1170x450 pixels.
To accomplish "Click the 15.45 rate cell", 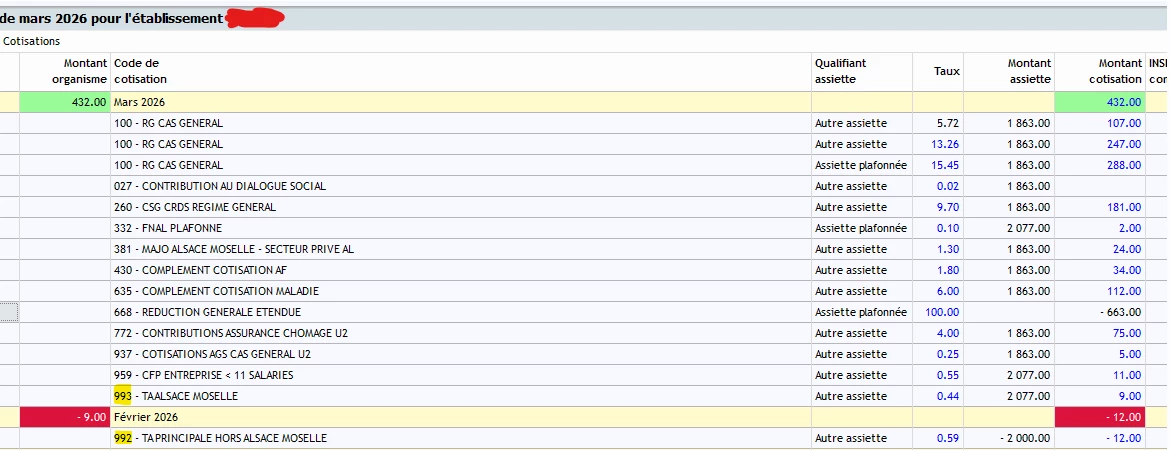I will pos(946,165).
